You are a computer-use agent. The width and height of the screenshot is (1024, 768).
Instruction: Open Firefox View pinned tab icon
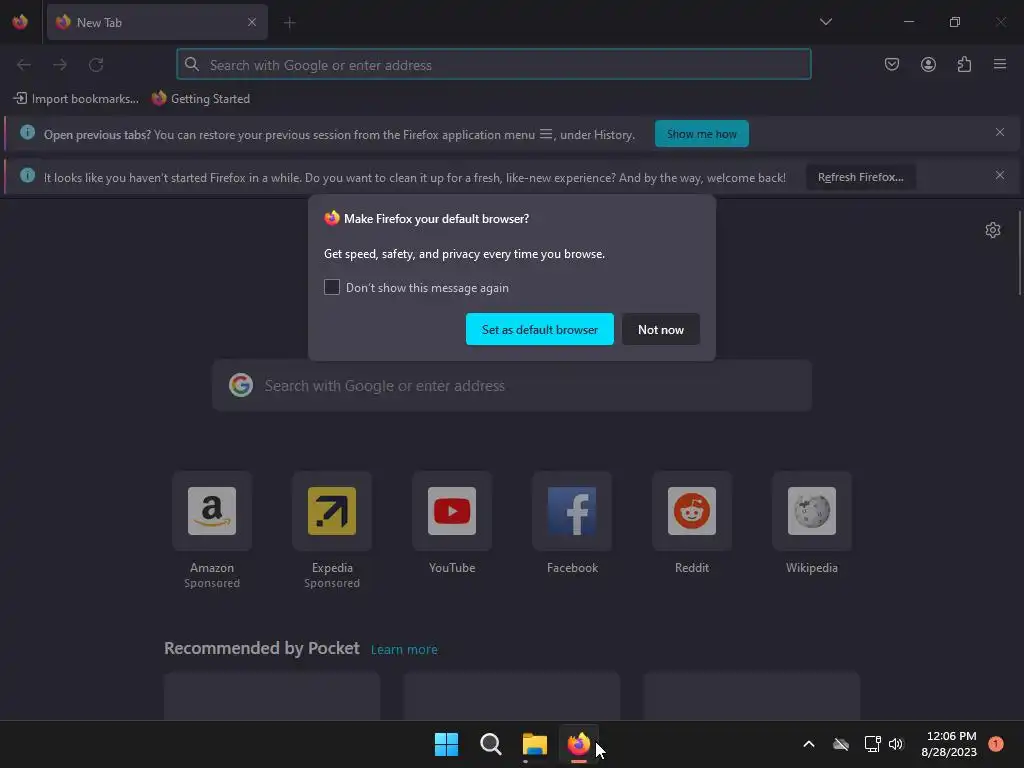coord(20,22)
